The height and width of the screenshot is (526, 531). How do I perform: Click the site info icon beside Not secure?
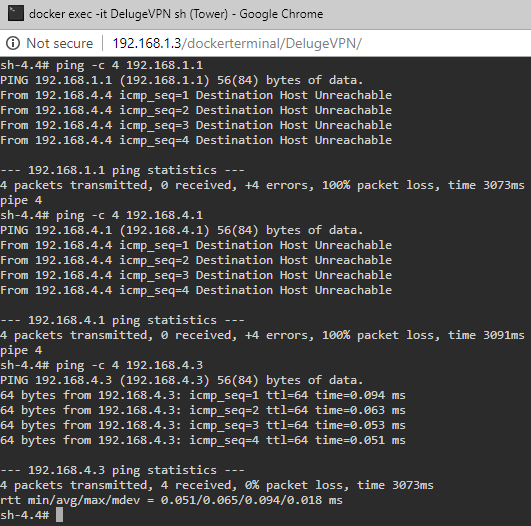(13, 43)
